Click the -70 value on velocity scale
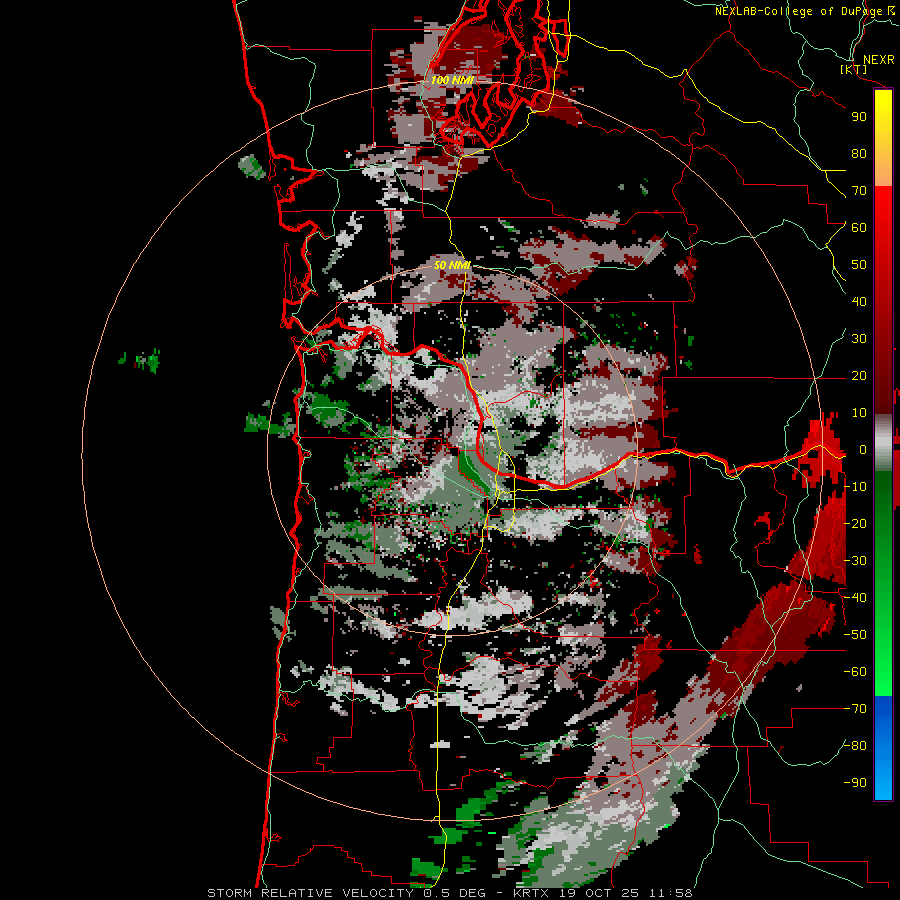The image size is (900, 900). 855,709
